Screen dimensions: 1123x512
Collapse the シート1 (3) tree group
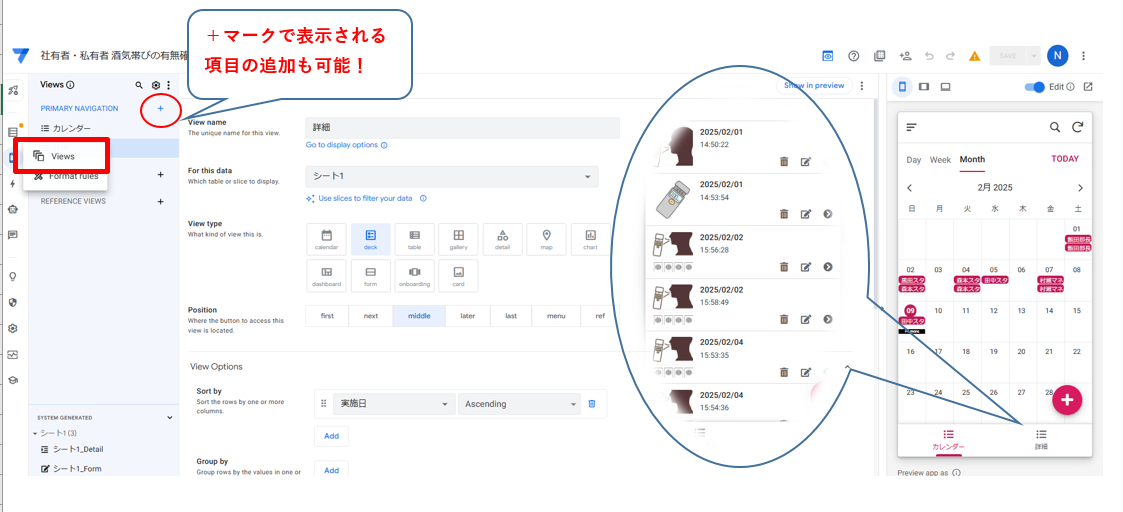(35, 433)
